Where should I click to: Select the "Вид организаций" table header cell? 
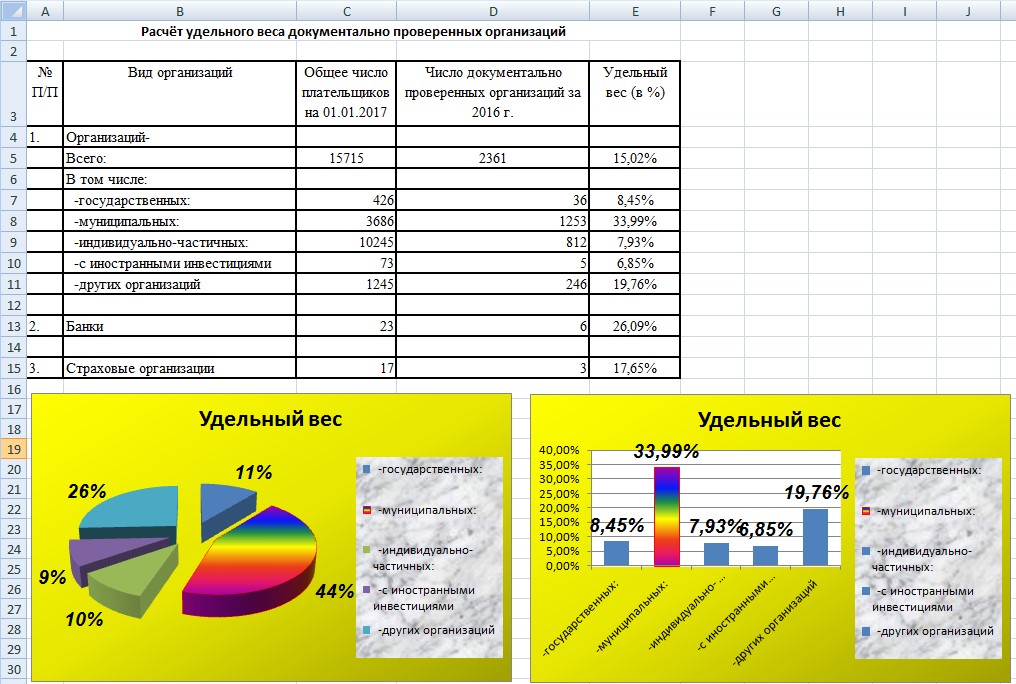179,93
